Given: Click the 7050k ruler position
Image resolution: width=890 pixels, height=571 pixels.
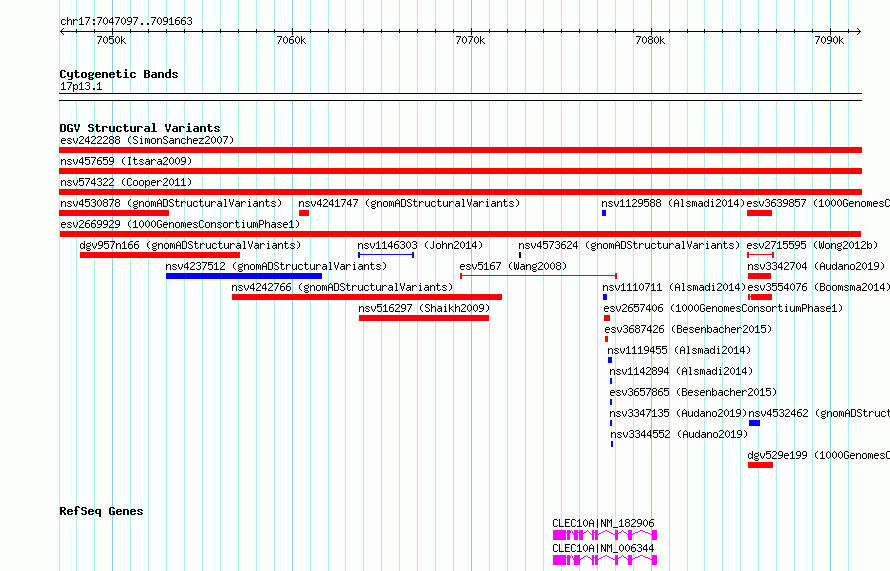Looking at the screenshot, I should pyautogui.click(x=111, y=40).
